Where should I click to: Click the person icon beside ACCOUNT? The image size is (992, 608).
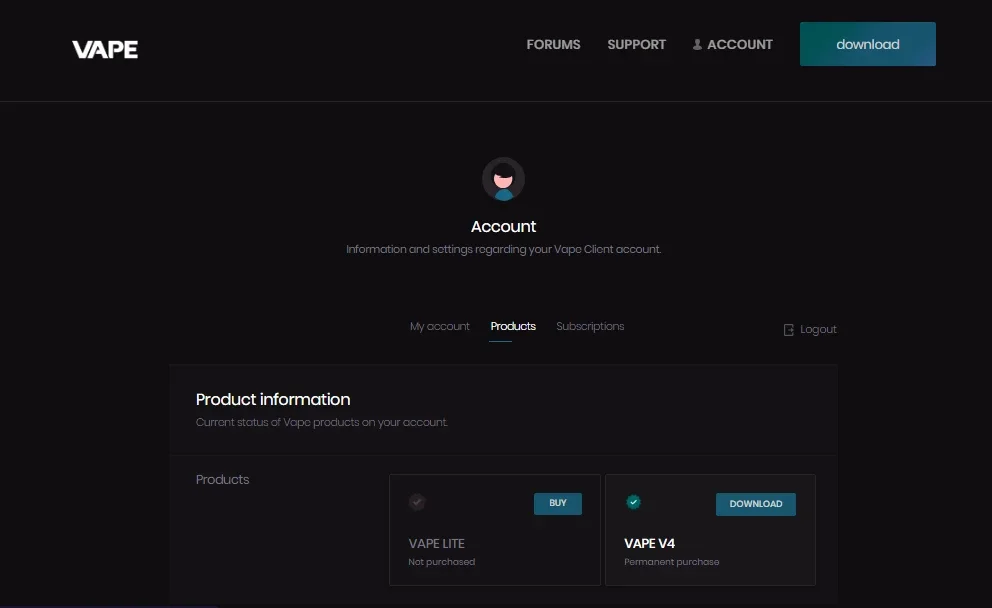coord(697,44)
